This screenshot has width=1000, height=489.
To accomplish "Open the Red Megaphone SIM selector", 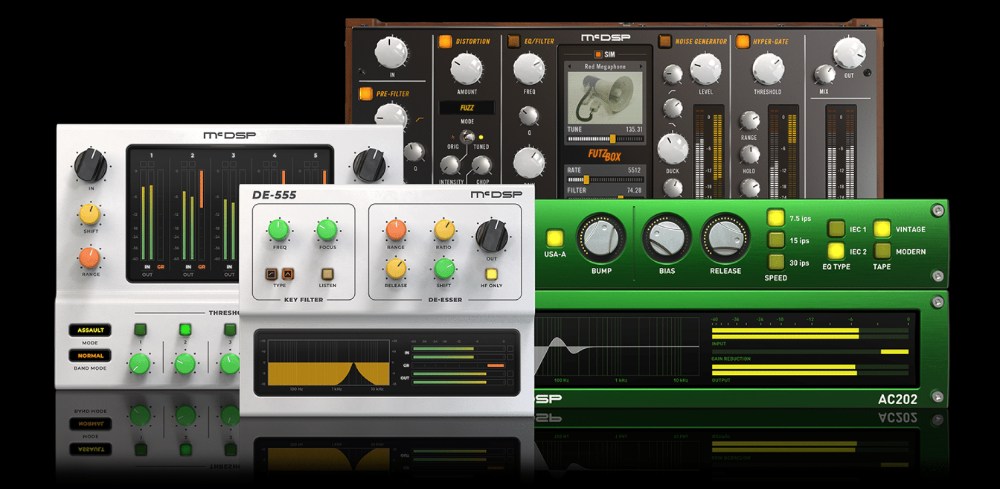I will 605,66.
